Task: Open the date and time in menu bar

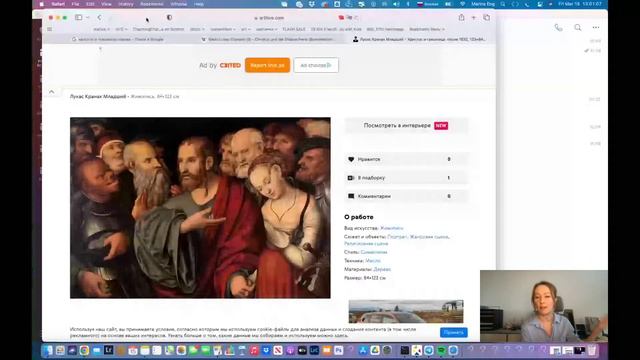Action: (580, 4)
